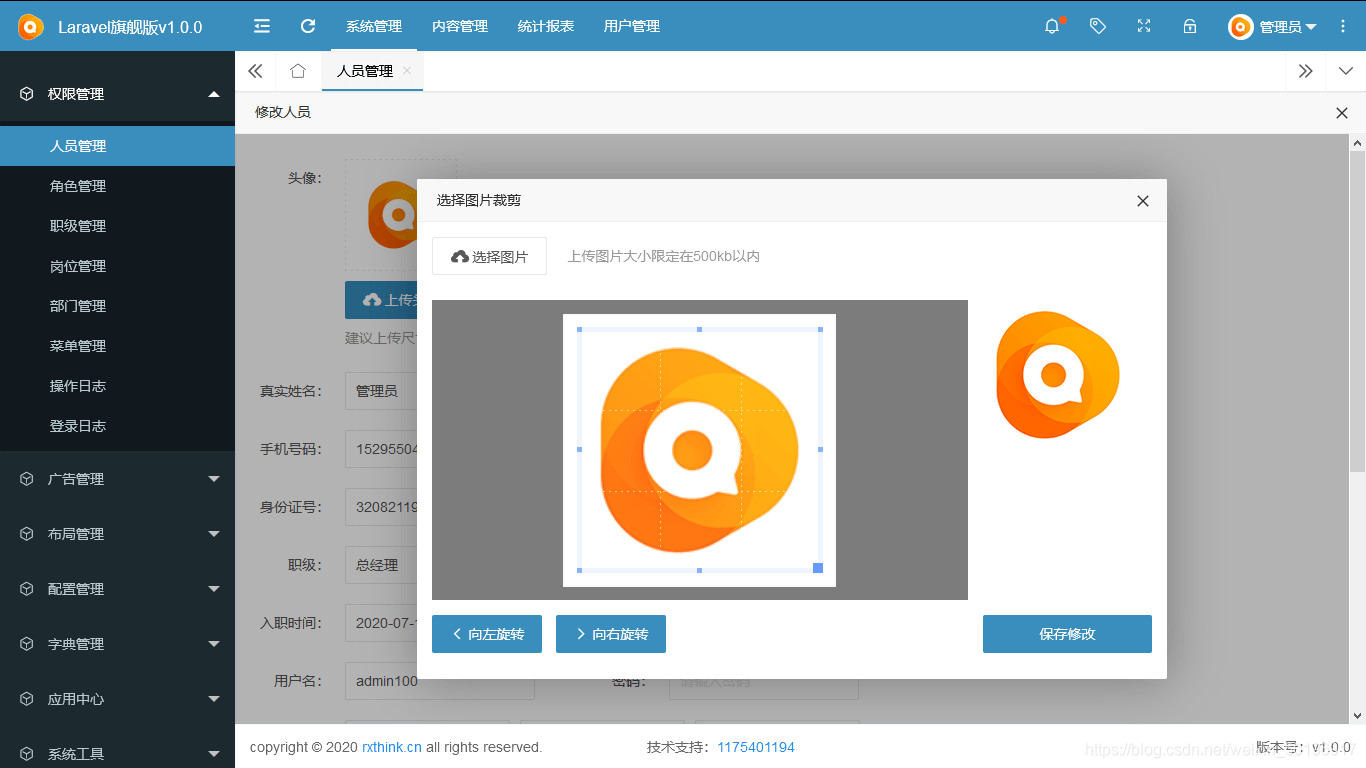This screenshot has height=768, width=1366.
Task: Click the lock screen icon
Action: (x=1190, y=26)
